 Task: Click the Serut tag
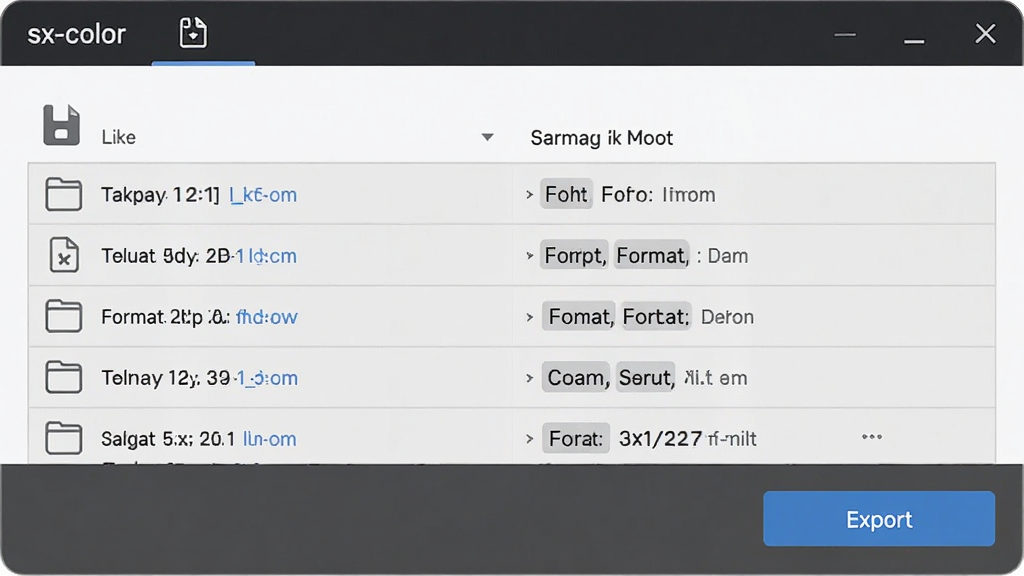pos(646,377)
